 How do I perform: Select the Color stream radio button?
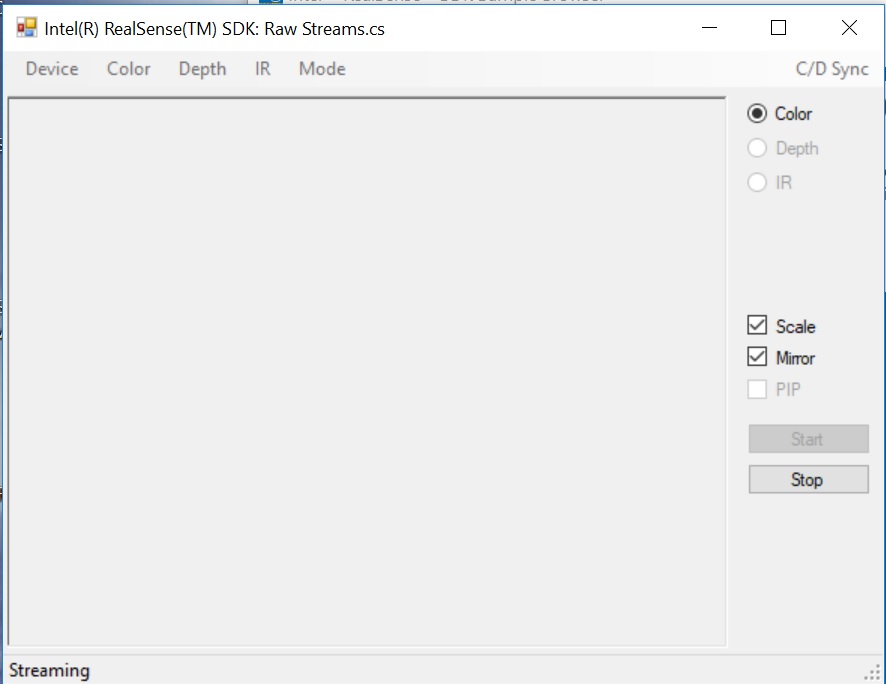coord(758,114)
